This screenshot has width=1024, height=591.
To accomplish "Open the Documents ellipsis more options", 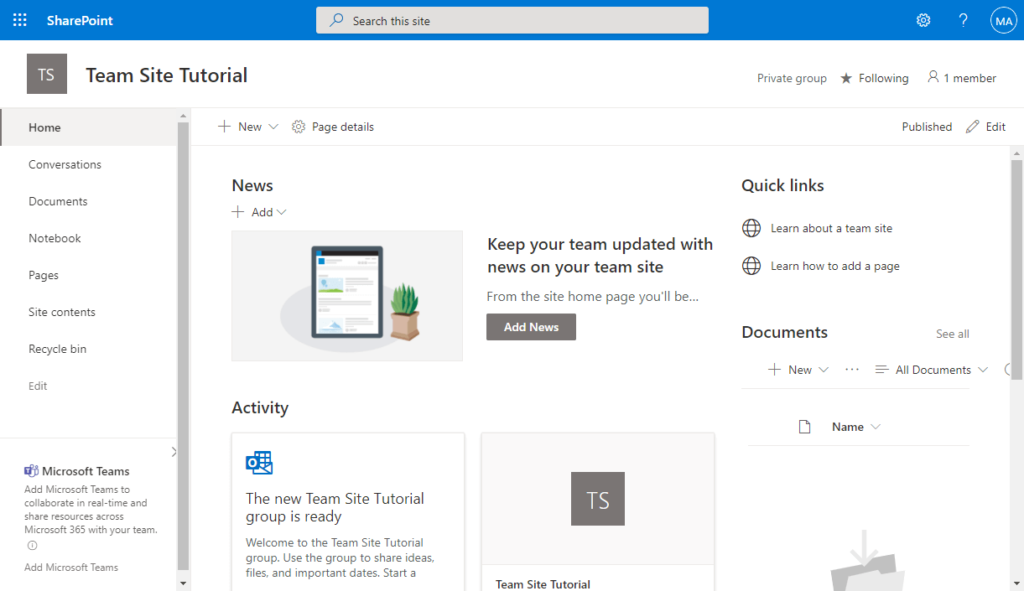I will point(852,370).
